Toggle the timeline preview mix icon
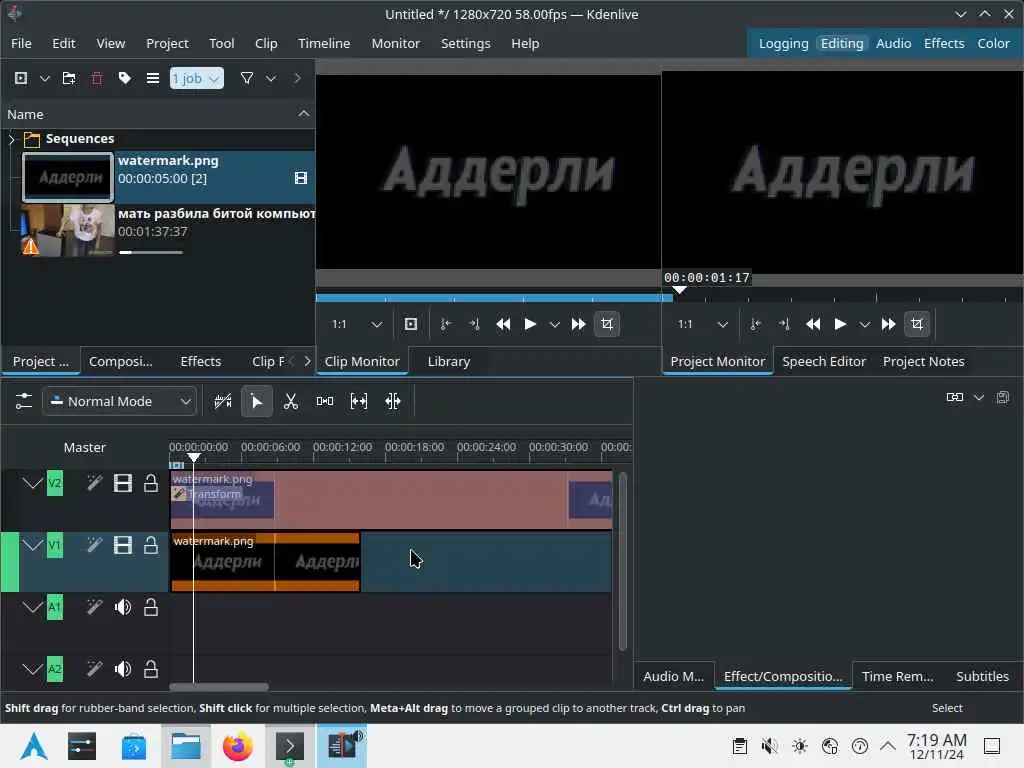Image resolution: width=1024 pixels, height=768 pixels. click(223, 401)
